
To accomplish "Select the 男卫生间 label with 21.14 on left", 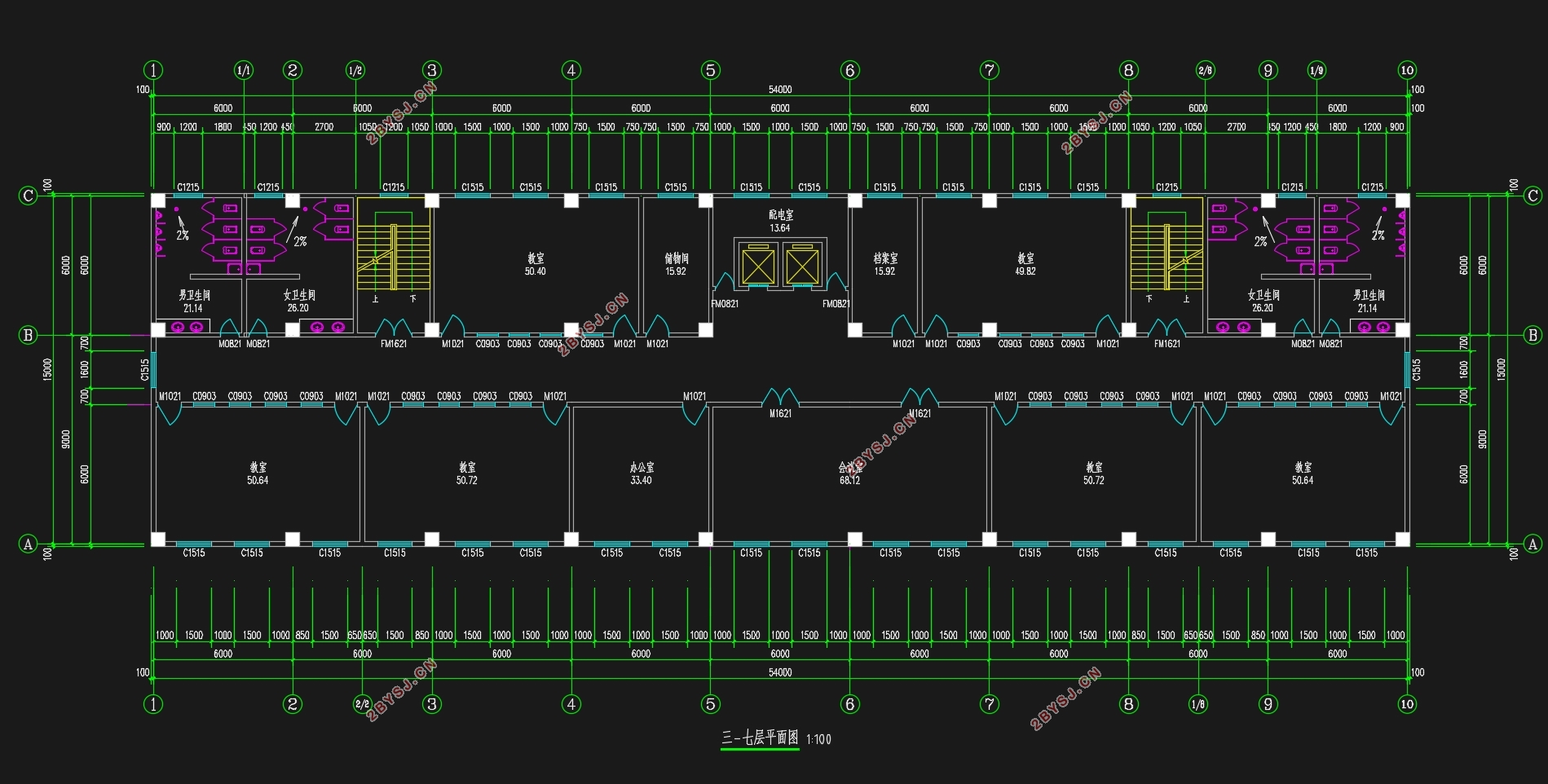I will pyautogui.click(x=195, y=295).
